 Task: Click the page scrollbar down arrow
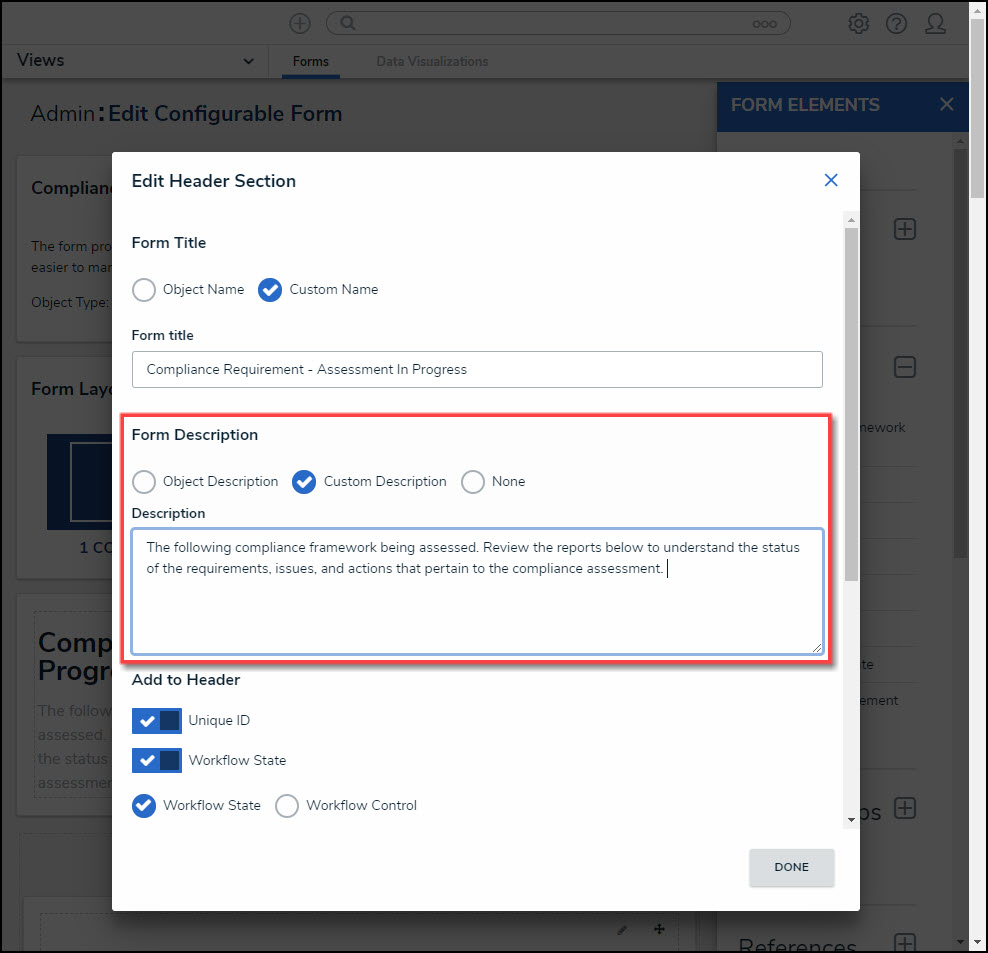pos(977,943)
